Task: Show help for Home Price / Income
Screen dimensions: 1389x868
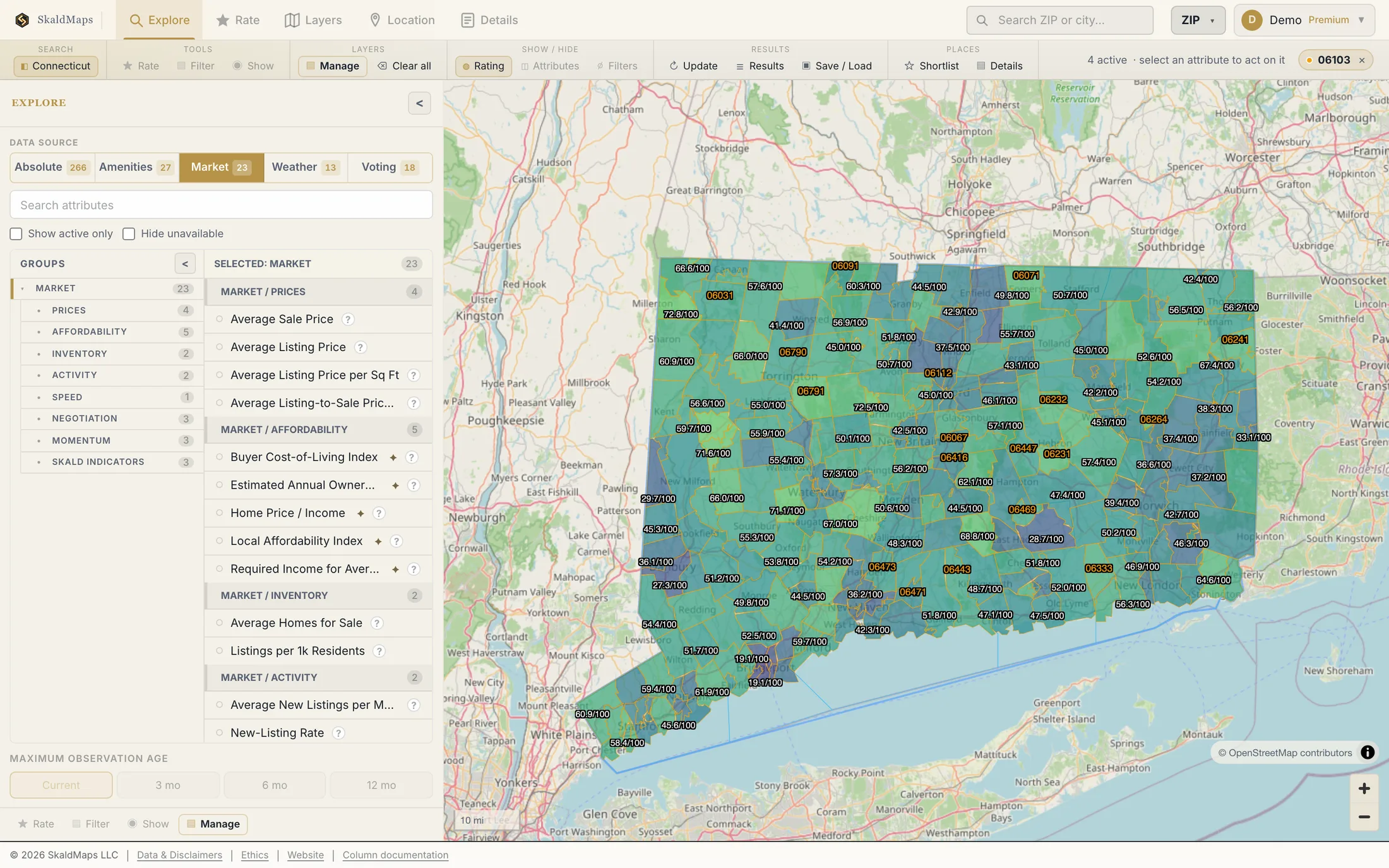Action: point(379,513)
